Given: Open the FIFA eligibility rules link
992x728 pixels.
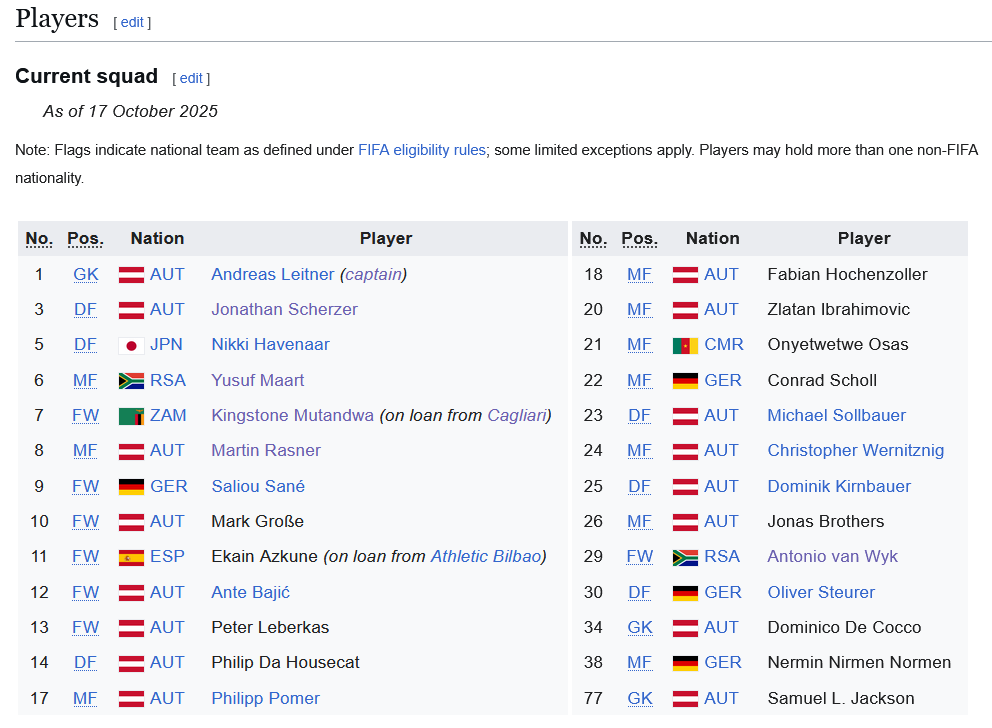Looking at the screenshot, I should click(x=422, y=150).
